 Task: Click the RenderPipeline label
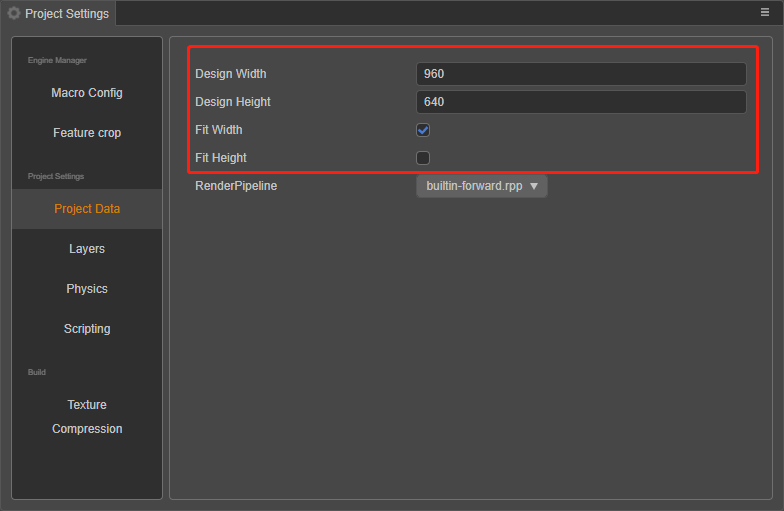235,186
